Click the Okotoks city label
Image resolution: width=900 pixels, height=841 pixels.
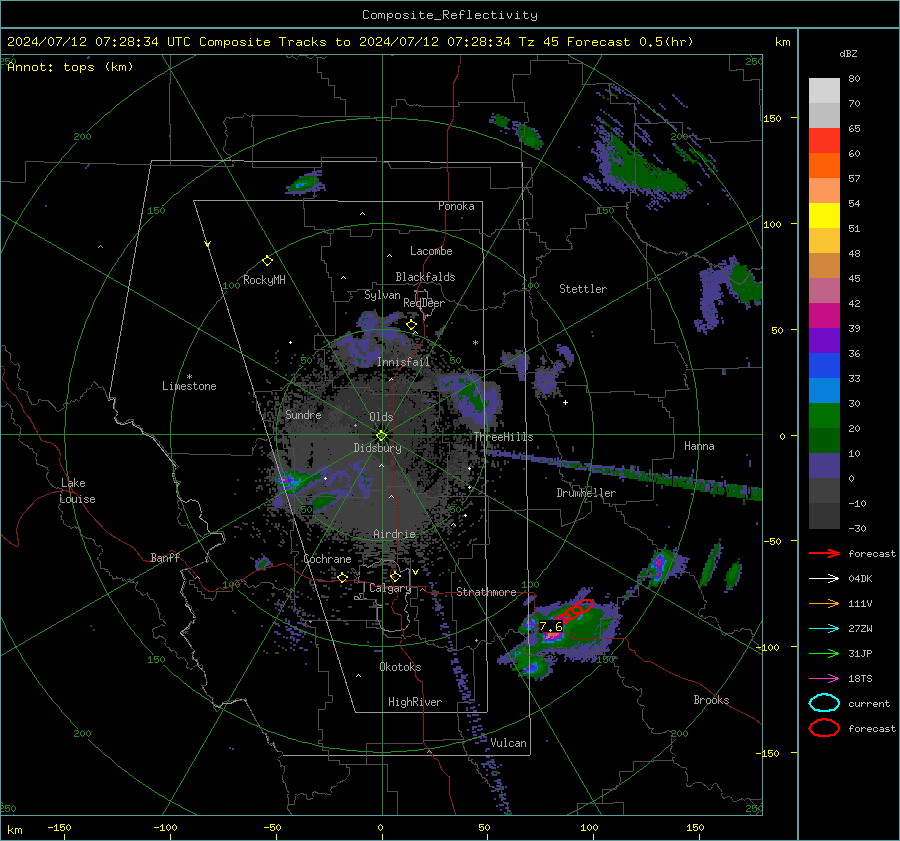[400, 667]
